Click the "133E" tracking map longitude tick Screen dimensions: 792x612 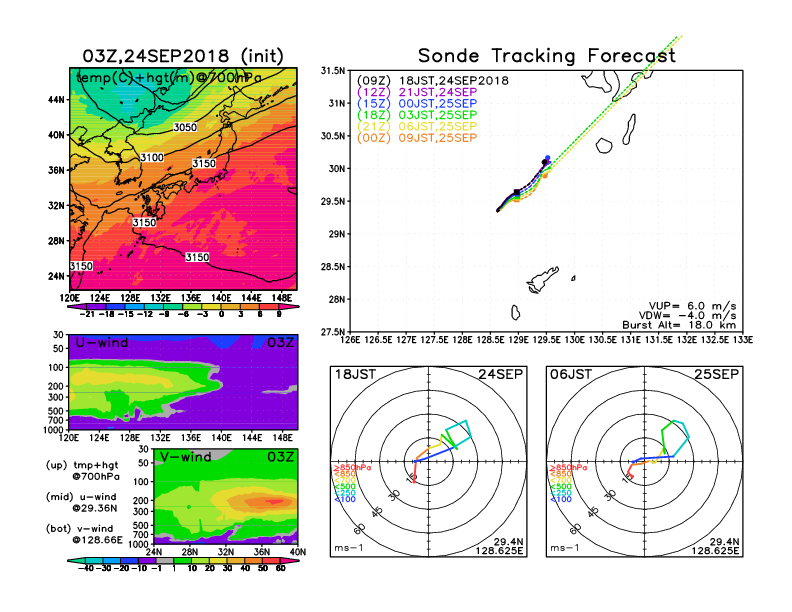tap(743, 340)
